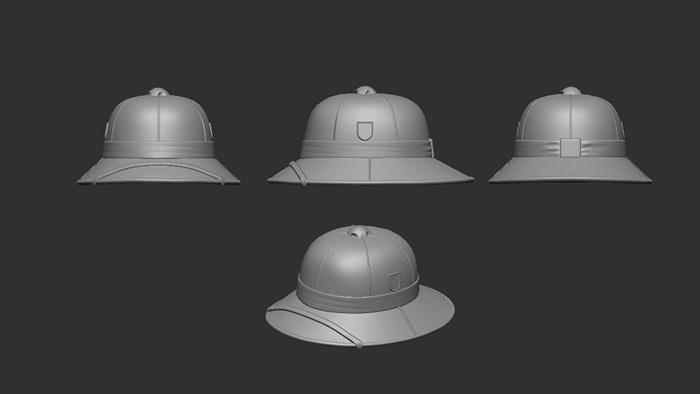This screenshot has height=394, width=700.
Task: Select the strap end on the perspective helmet brim
Action: tap(358, 344)
